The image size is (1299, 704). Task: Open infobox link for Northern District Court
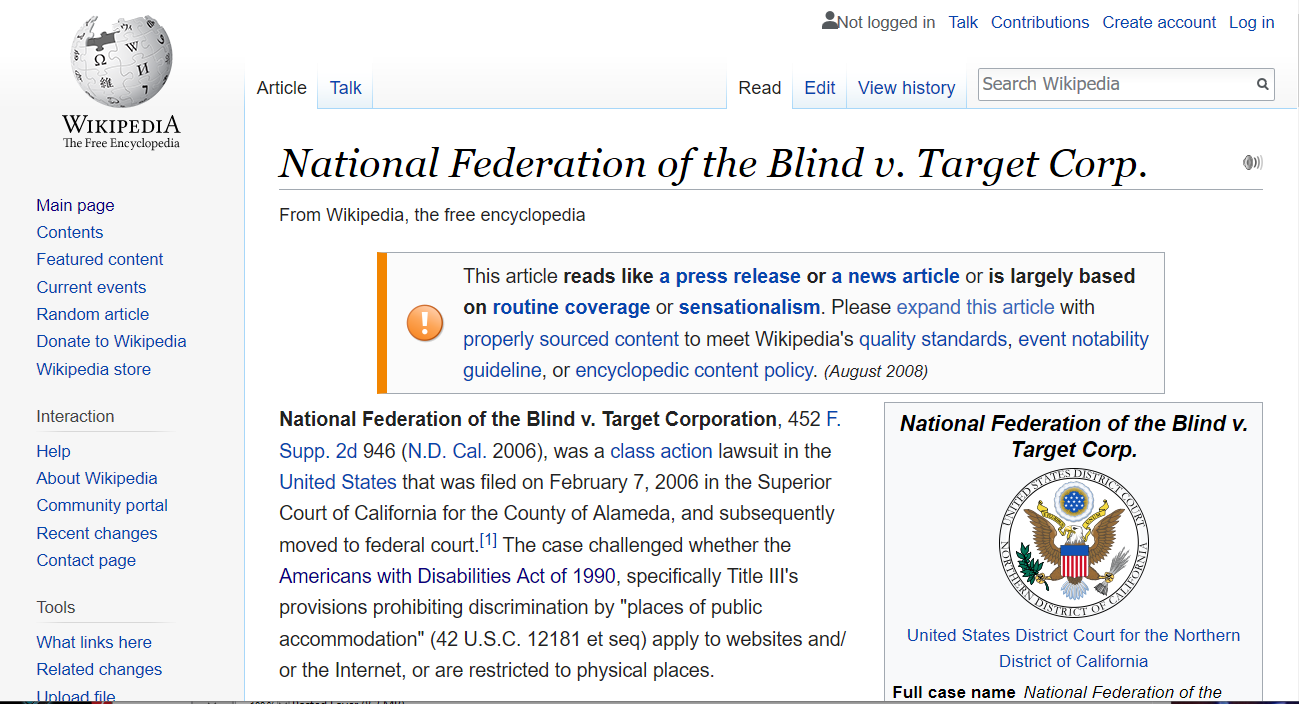tap(1074, 648)
